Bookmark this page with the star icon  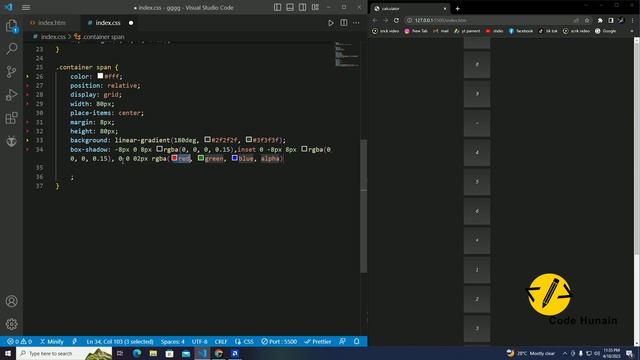[x=587, y=20]
